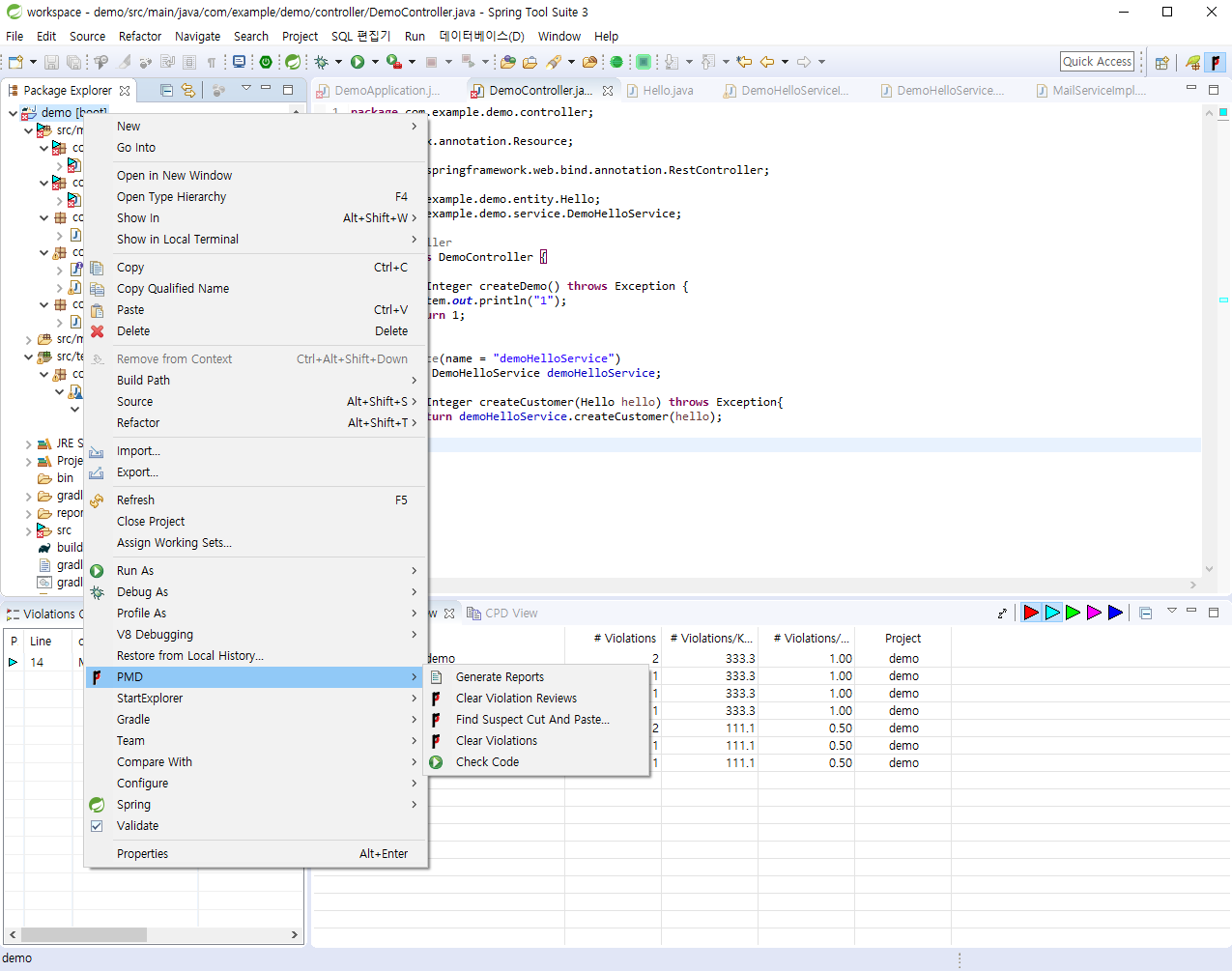Click the green Spring leaf toolbar icon

click(292, 62)
